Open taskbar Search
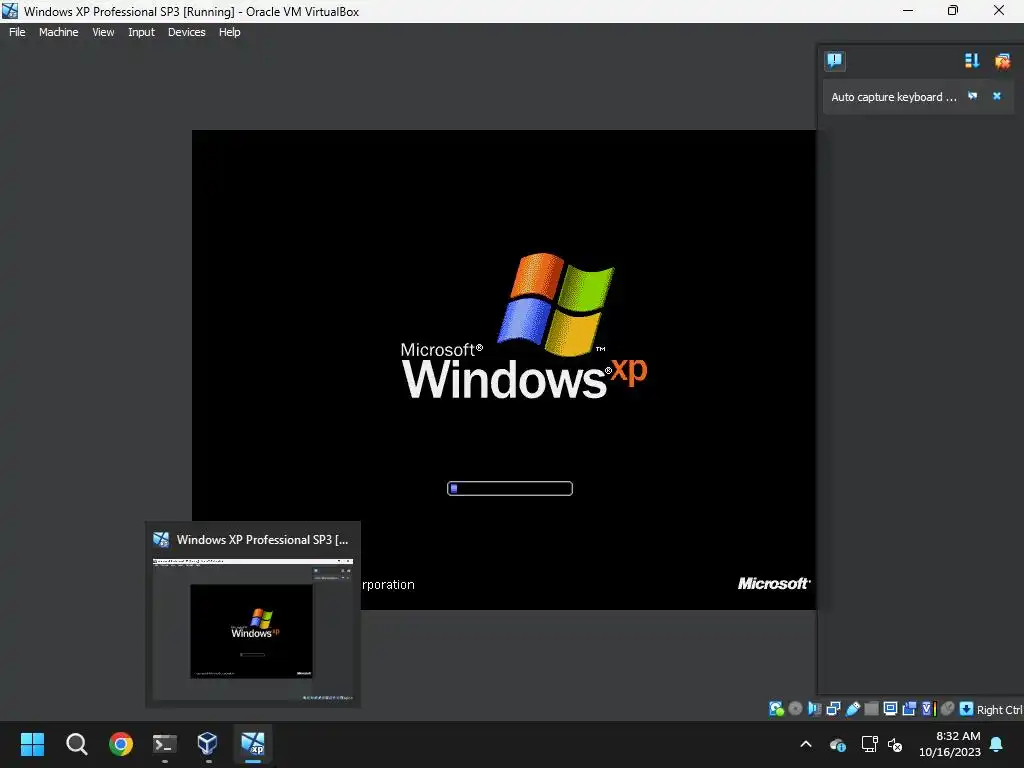 (x=76, y=744)
